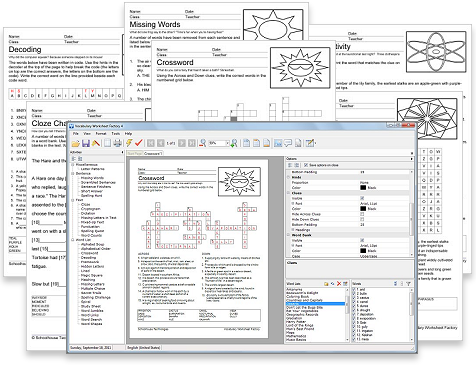Select Missing Words activity in tree

point(92,178)
